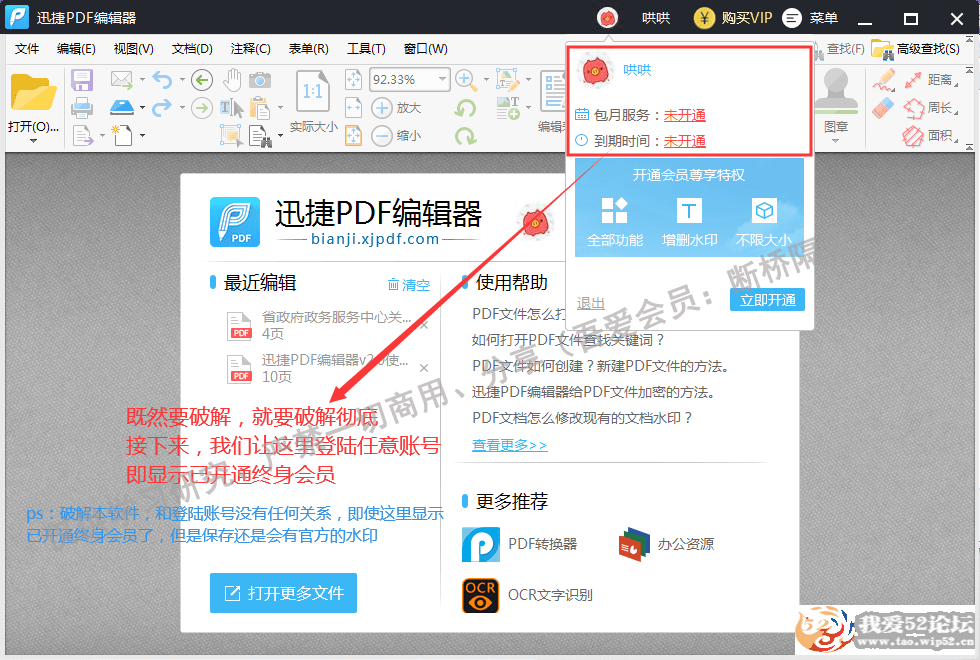Expand the dropdown arrow under 打开(O)
Image resolution: width=980 pixels, height=660 pixels.
click(33, 141)
